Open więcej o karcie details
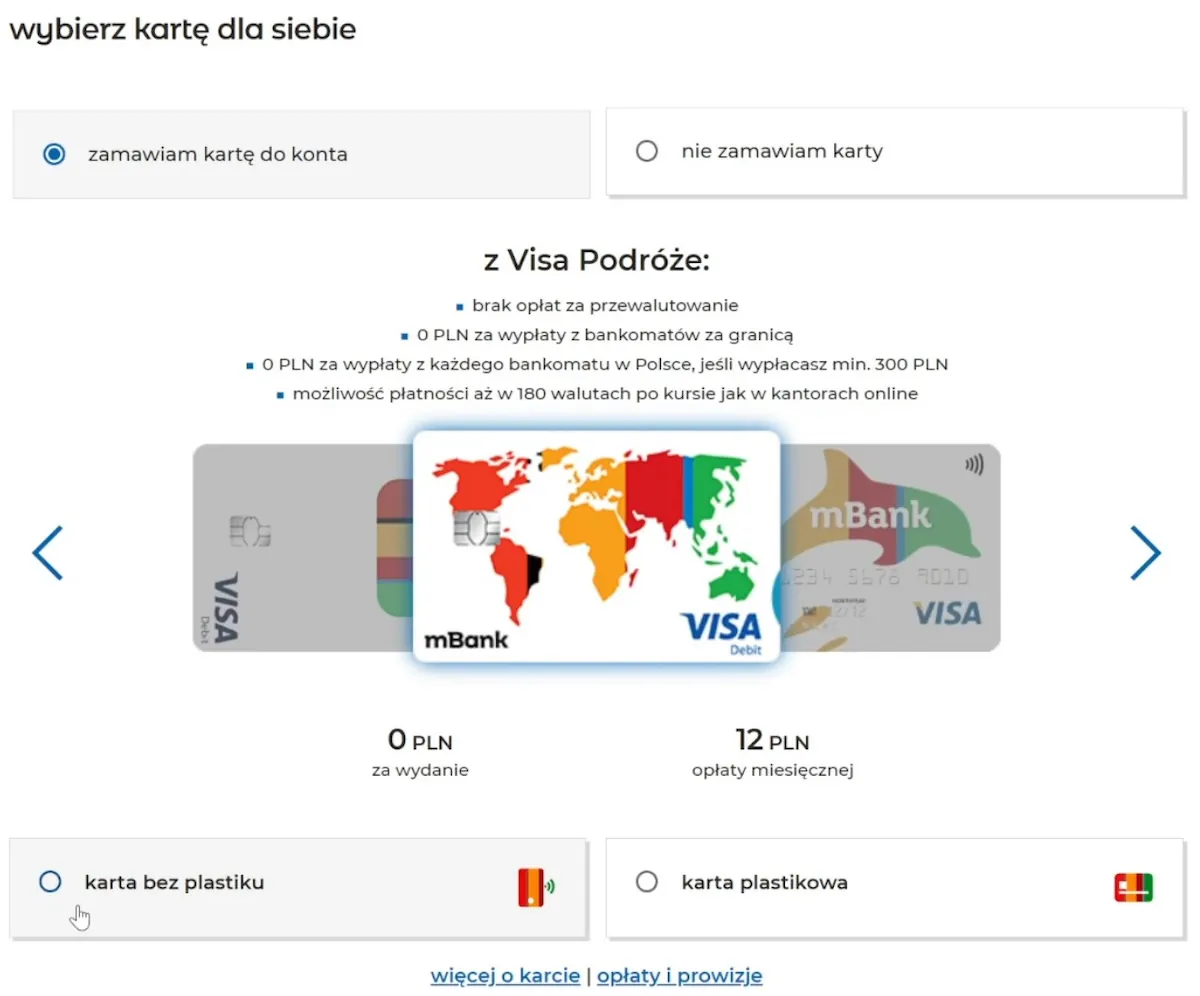This screenshot has height=996, width=1200. pyautogui.click(x=505, y=975)
